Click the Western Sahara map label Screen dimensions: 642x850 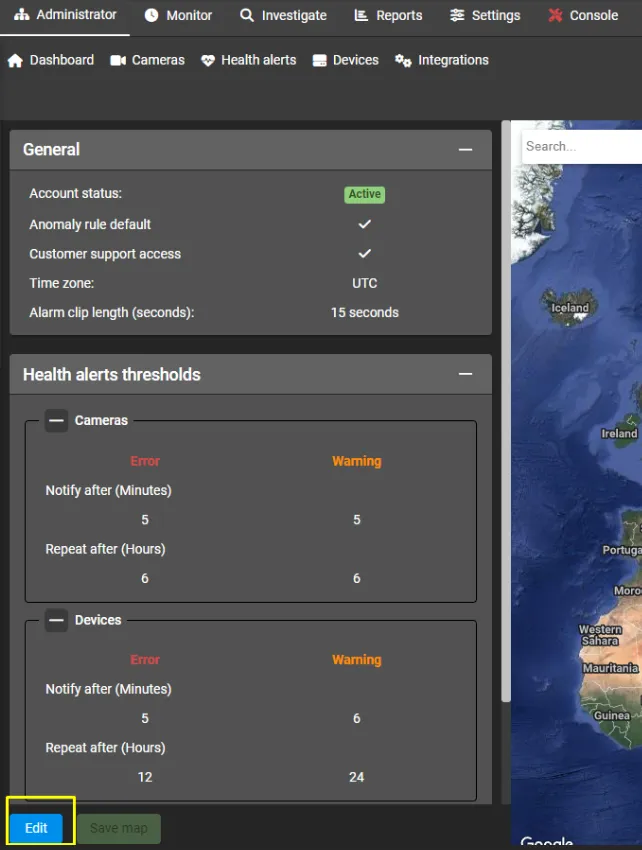point(600,635)
